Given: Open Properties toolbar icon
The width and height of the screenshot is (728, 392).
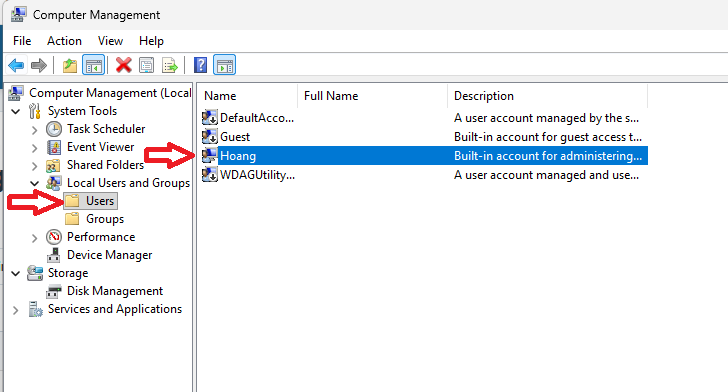Looking at the screenshot, I should [x=146, y=65].
